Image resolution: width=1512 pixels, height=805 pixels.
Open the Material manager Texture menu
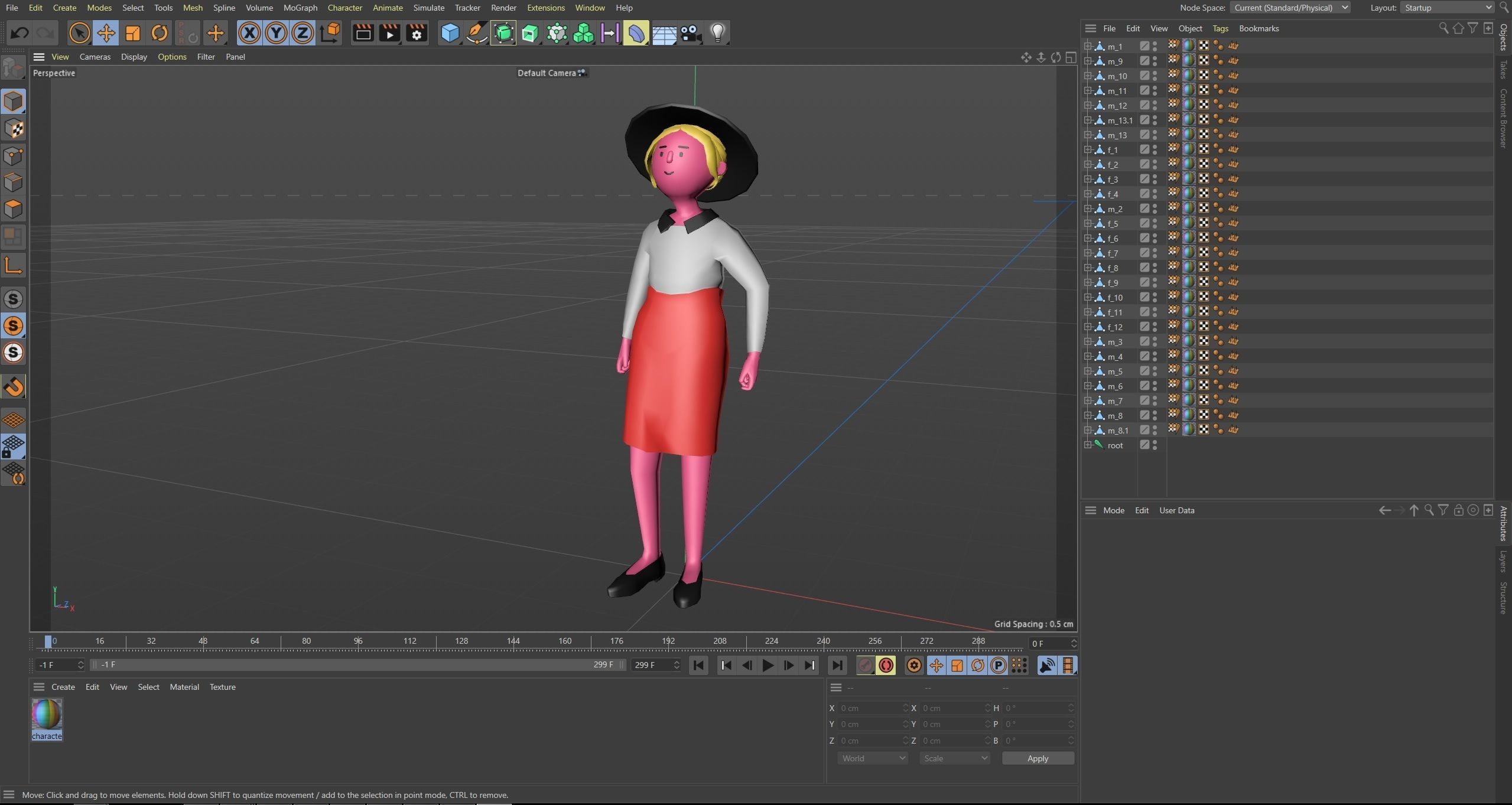tap(222, 687)
